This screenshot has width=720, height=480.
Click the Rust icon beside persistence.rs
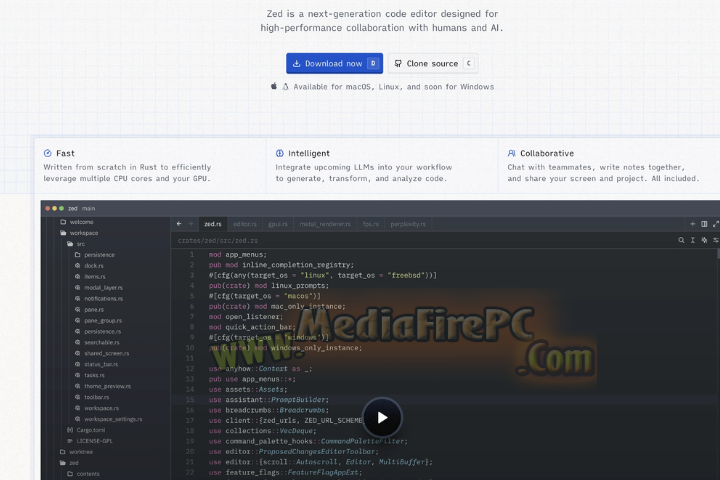click(x=78, y=332)
